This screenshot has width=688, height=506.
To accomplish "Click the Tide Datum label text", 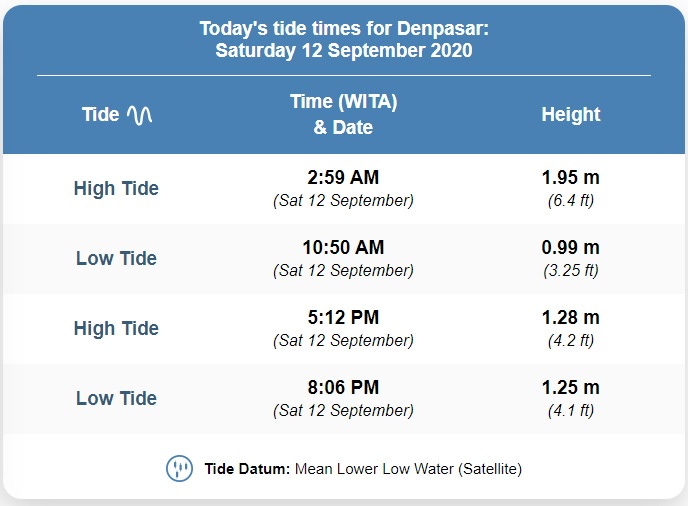I will click(x=247, y=469).
